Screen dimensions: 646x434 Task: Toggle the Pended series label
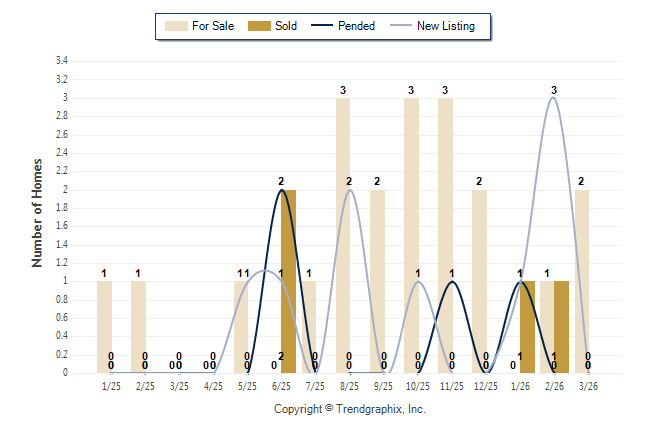pyautogui.click(x=357, y=26)
